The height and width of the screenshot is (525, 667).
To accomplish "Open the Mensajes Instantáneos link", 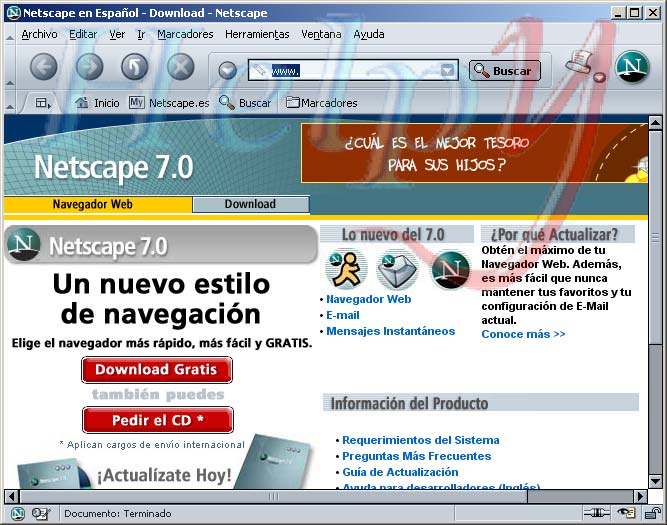I will (x=391, y=331).
